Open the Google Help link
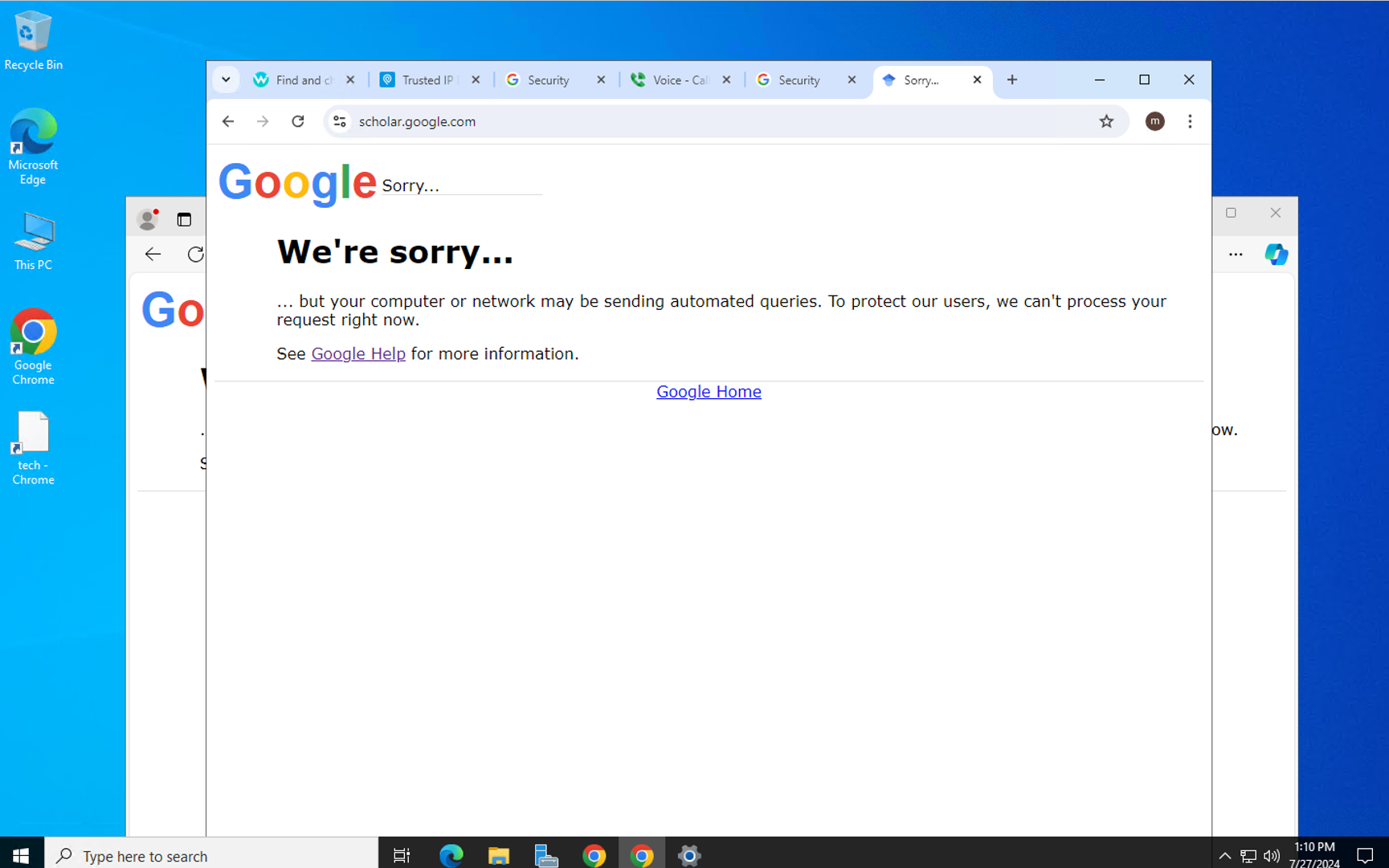Screen dimensions: 1389x868 [358, 354]
